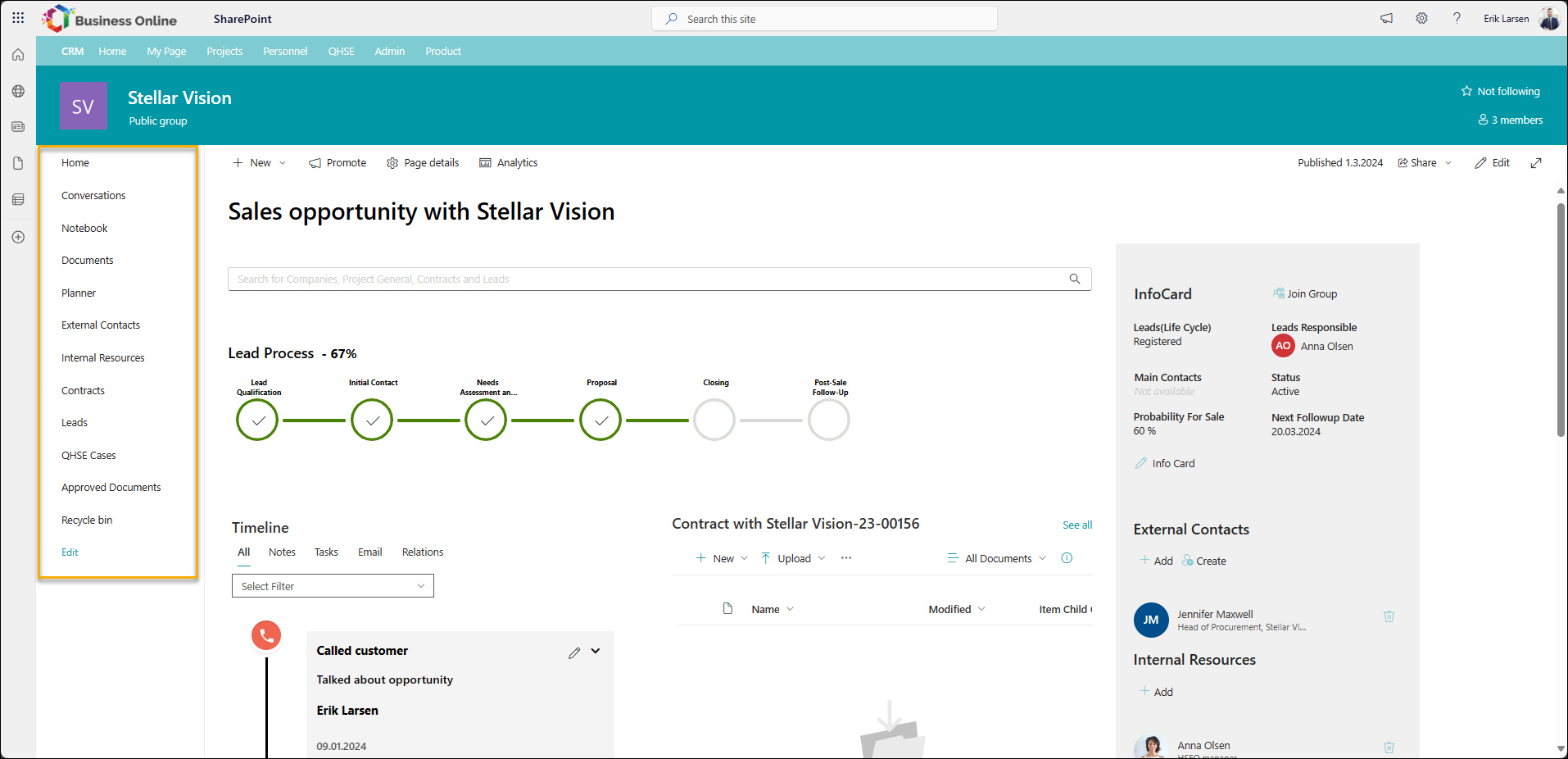1568x759 pixels.
Task: Open the All Documents view dropdown
Action: (x=997, y=558)
